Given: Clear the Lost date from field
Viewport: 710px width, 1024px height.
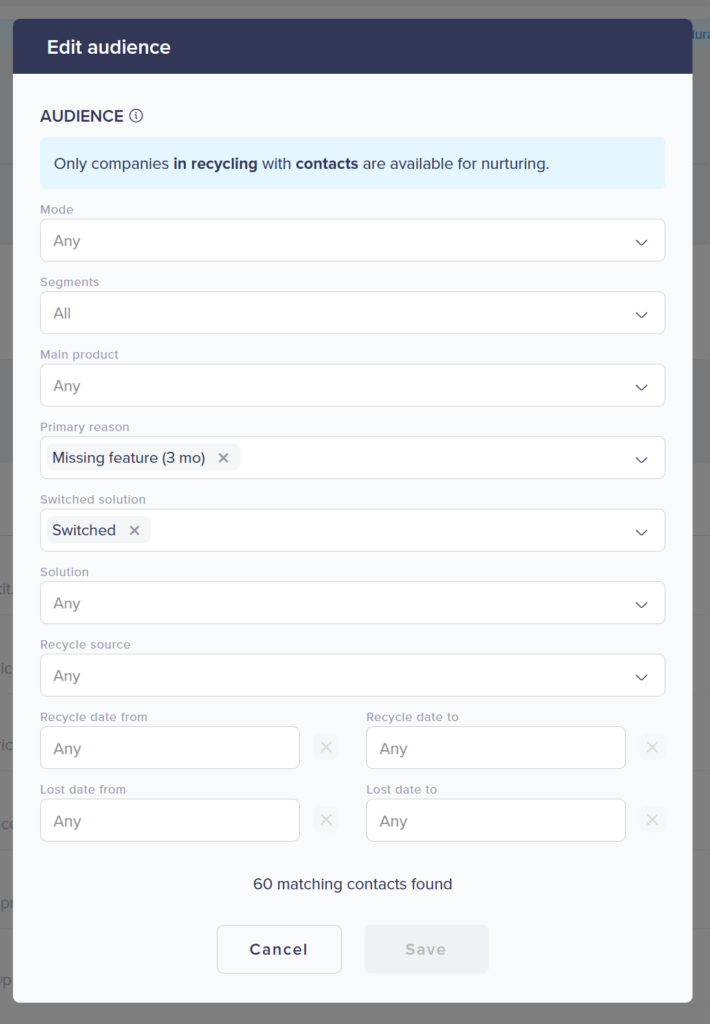Looking at the screenshot, I should 326,820.
